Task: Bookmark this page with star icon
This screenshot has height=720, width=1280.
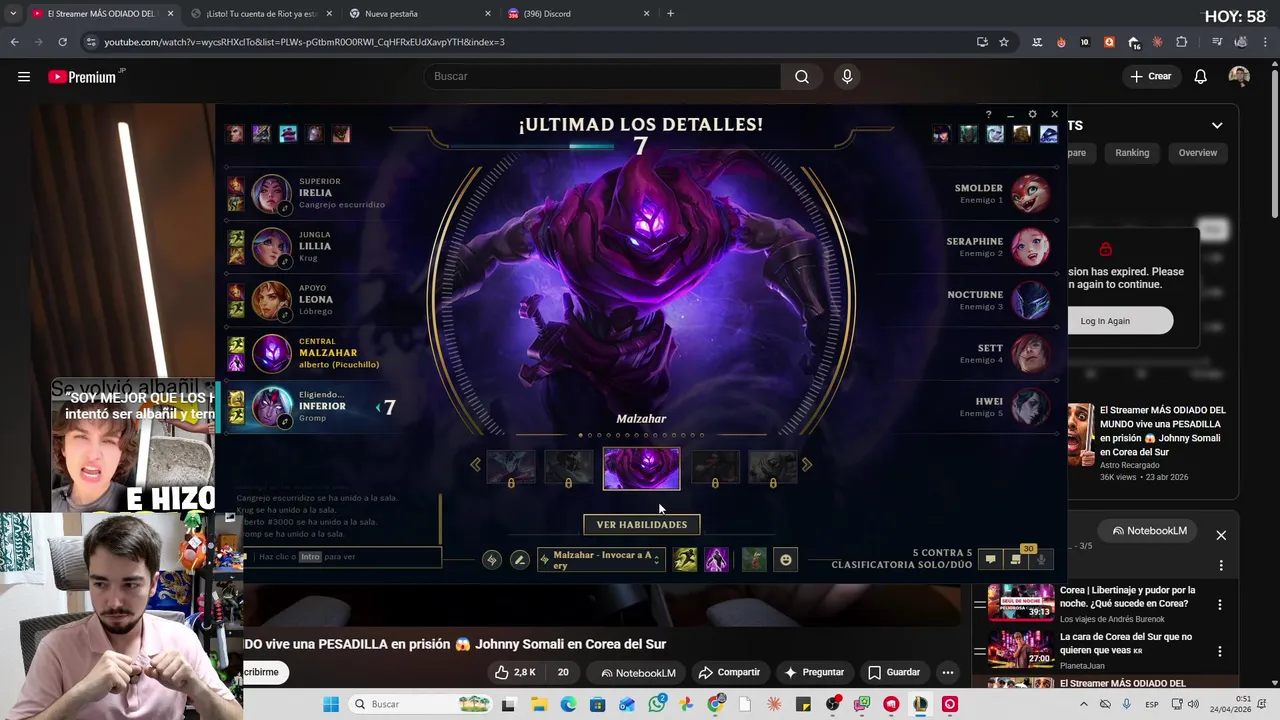Action: pyautogui.click(x=1004, y=42)
